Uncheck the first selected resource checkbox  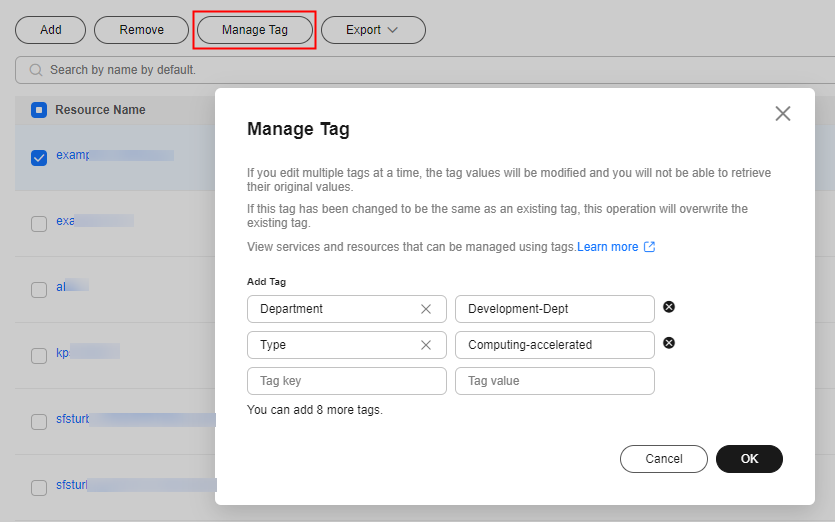(39, 158)
